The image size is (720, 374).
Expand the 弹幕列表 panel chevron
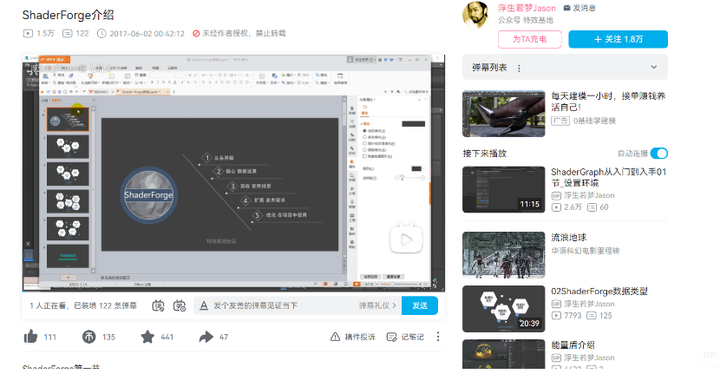pyautogui.click(x=654, y=67)
